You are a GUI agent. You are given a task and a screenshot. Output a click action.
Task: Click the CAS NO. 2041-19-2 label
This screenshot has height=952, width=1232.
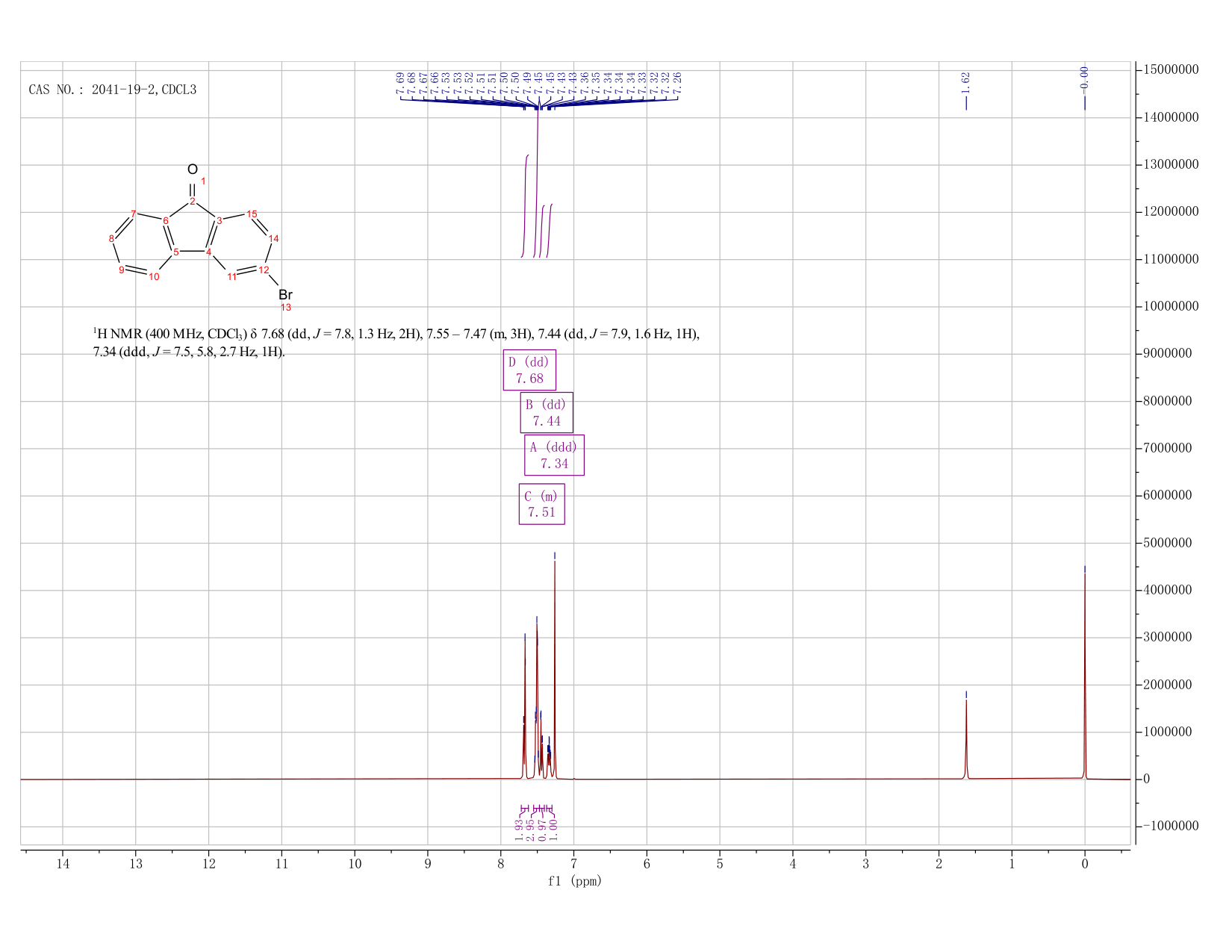tap(113, 90)
